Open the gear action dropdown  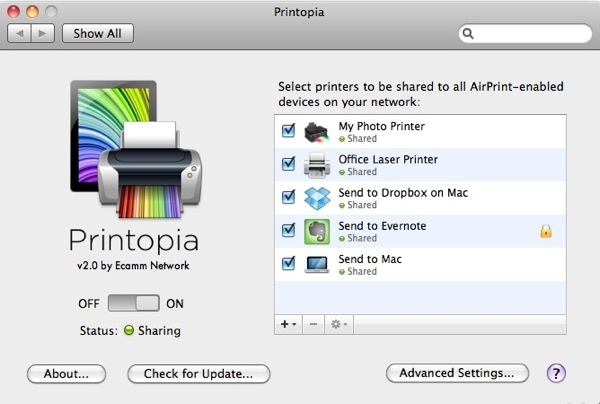point(339,324)
